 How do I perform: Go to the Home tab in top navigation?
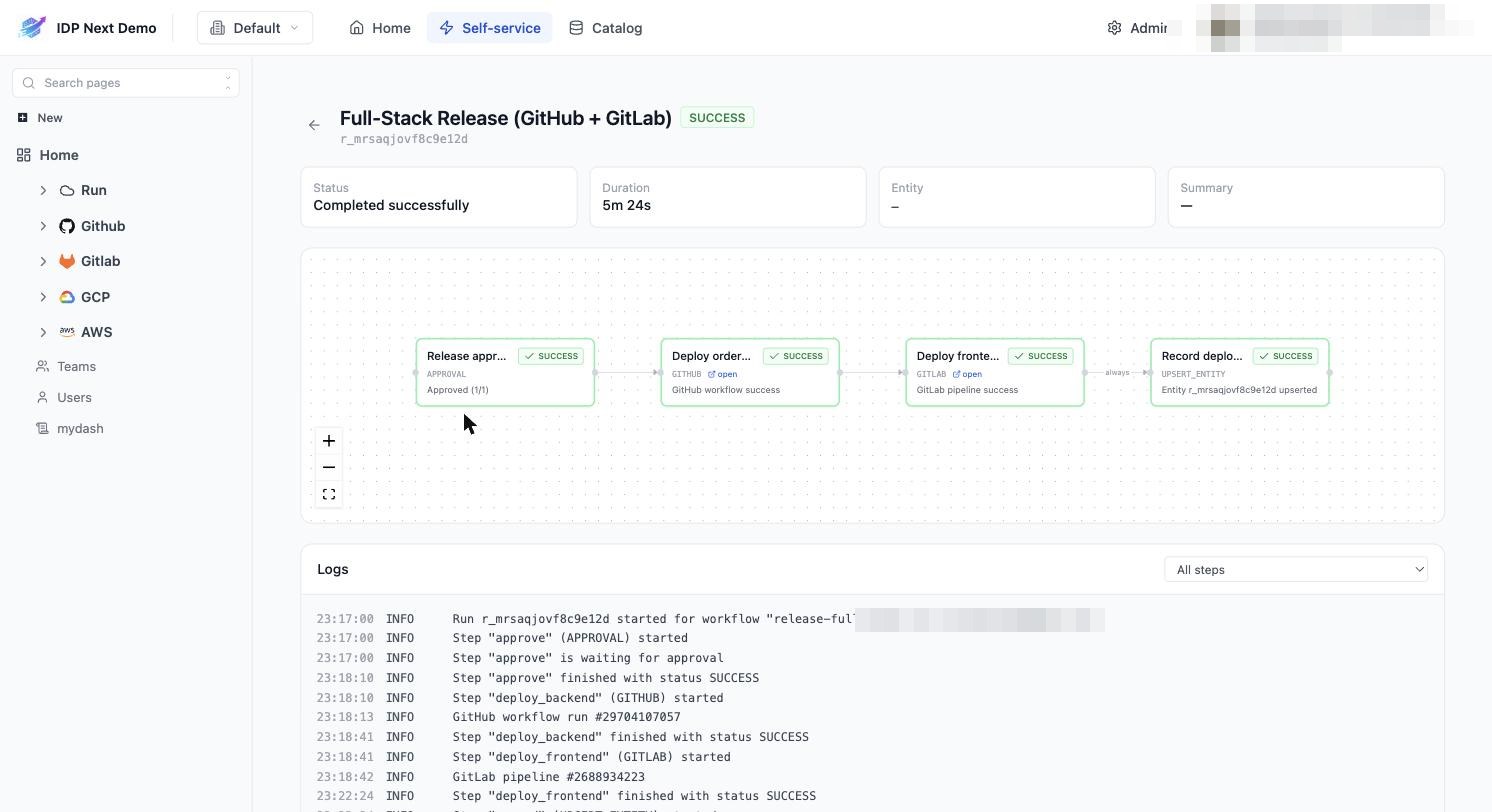(380, 28)
